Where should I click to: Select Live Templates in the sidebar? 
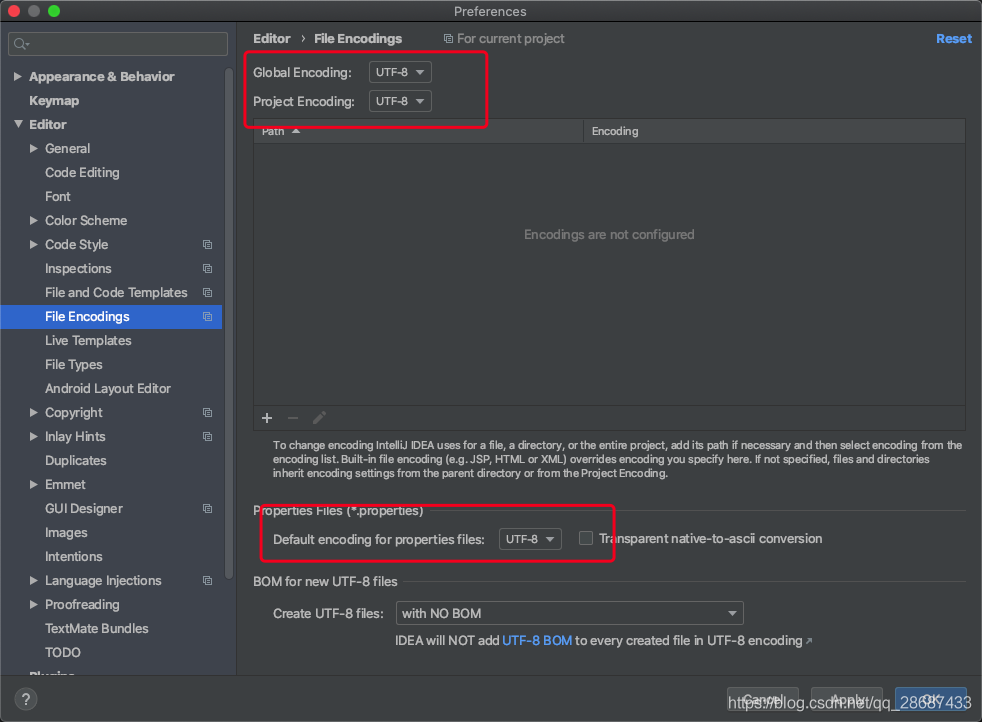point(88,341)
